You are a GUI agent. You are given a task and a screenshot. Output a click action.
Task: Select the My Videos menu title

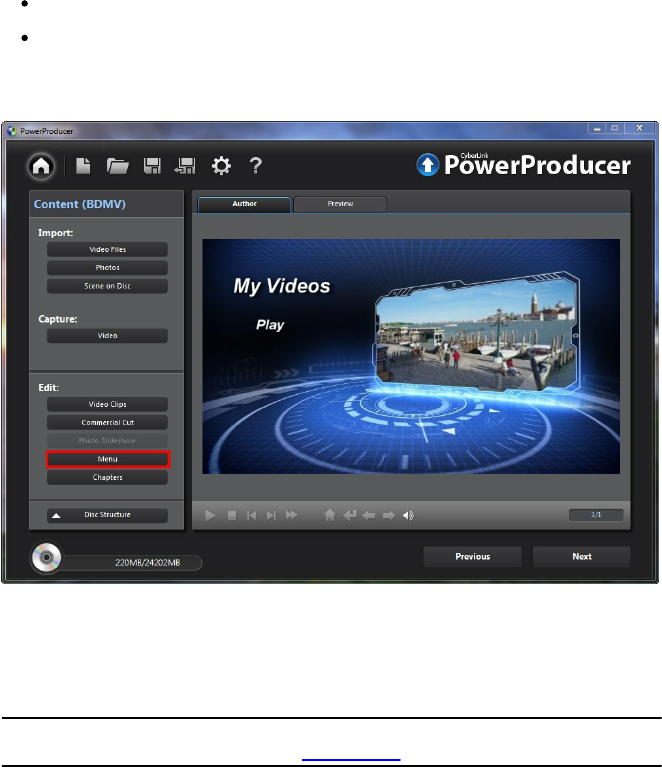(x=282, y=287)
